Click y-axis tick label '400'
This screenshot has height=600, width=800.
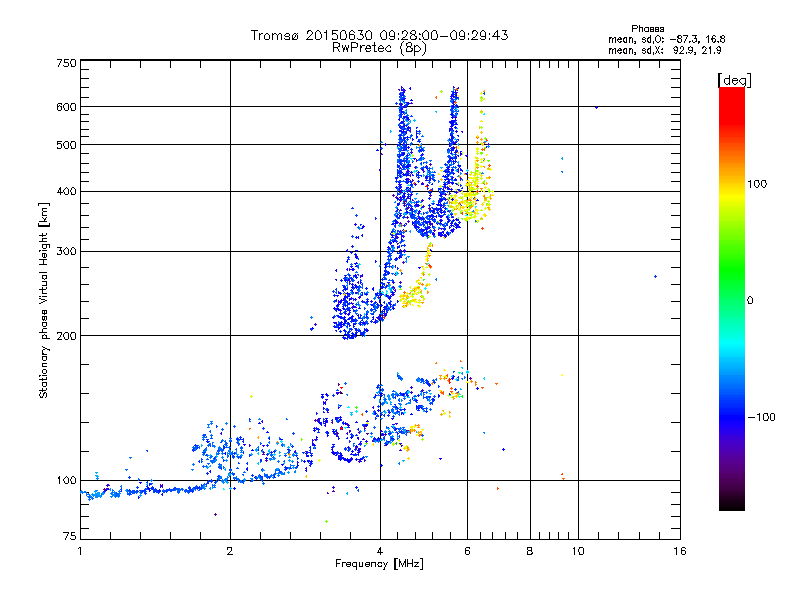tap(67, 192)
